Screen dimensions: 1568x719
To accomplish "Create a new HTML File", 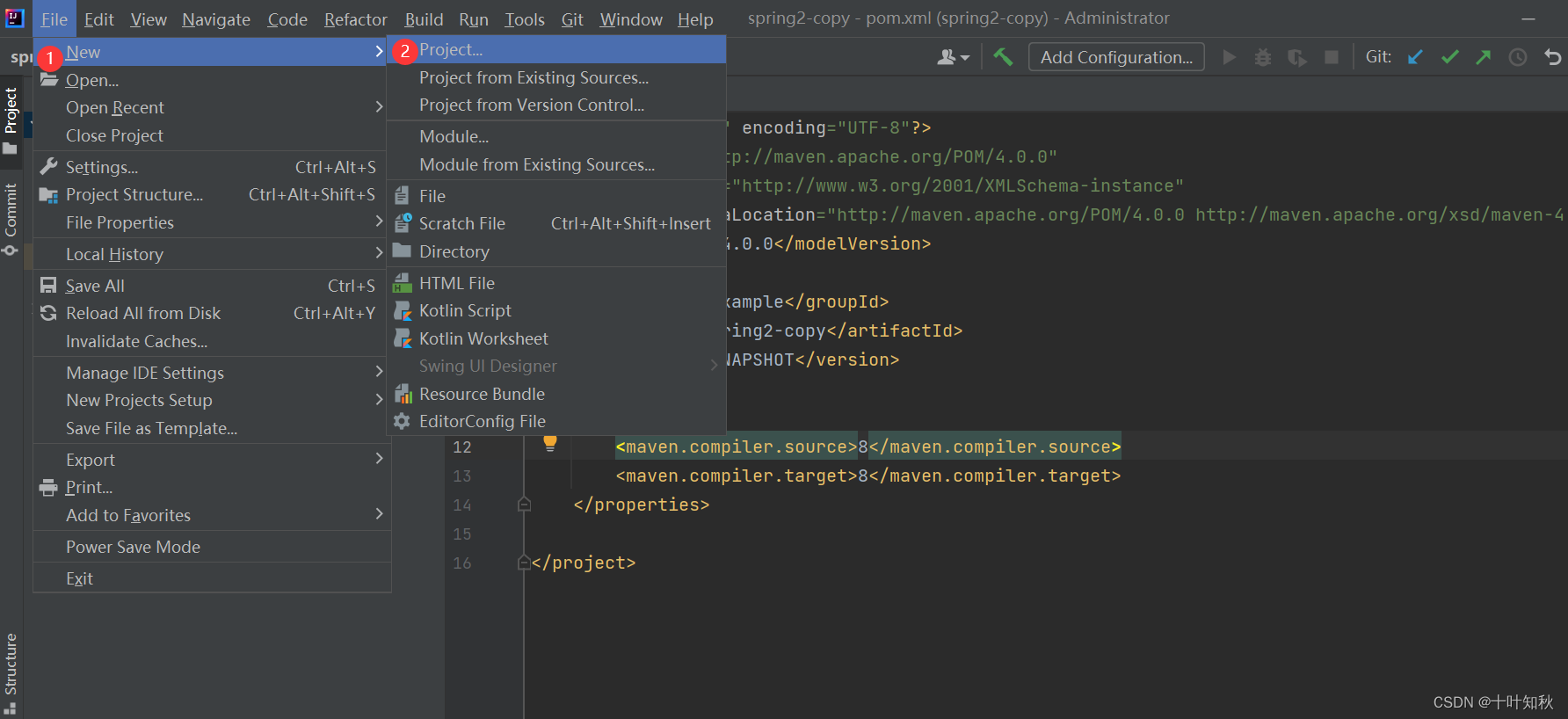I will coord(556,283).
